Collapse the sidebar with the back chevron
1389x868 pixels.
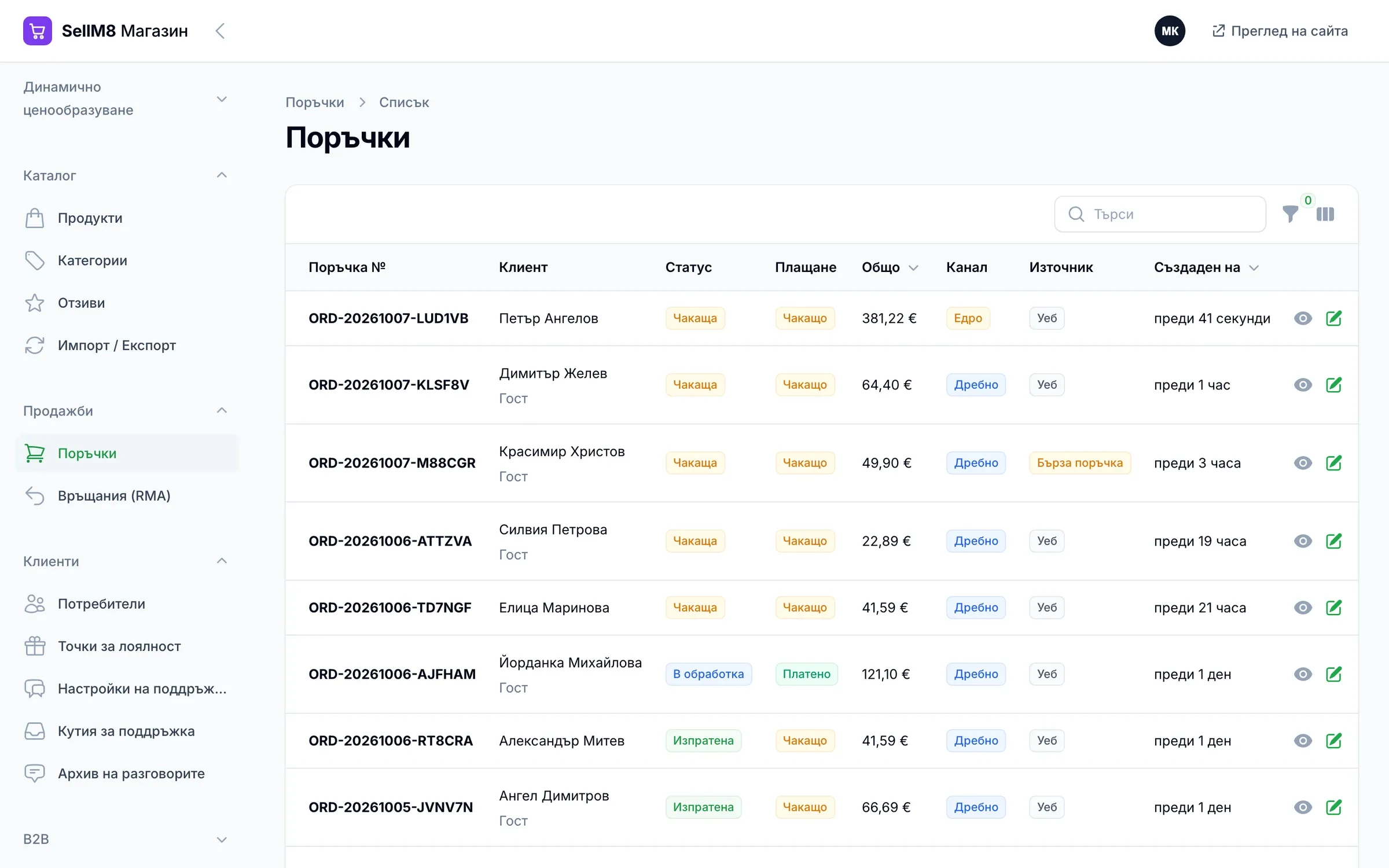[x=220, y=31]
